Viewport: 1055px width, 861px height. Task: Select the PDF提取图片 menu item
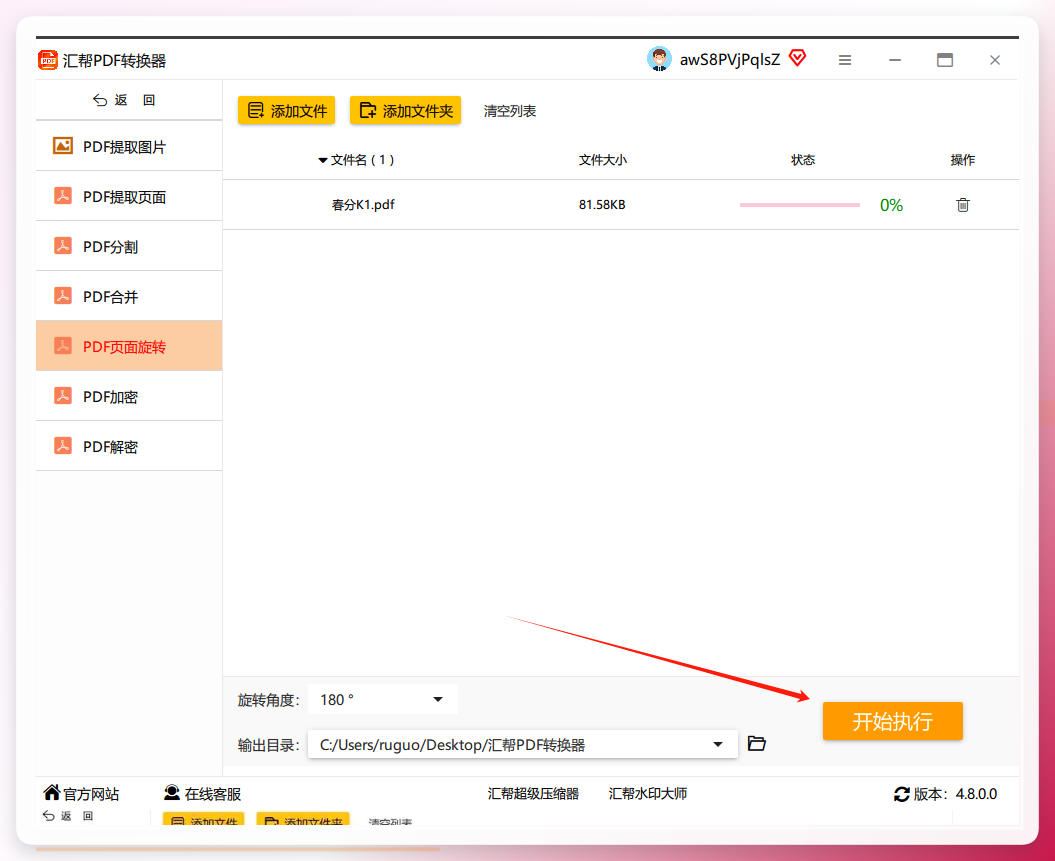point(129,146)
